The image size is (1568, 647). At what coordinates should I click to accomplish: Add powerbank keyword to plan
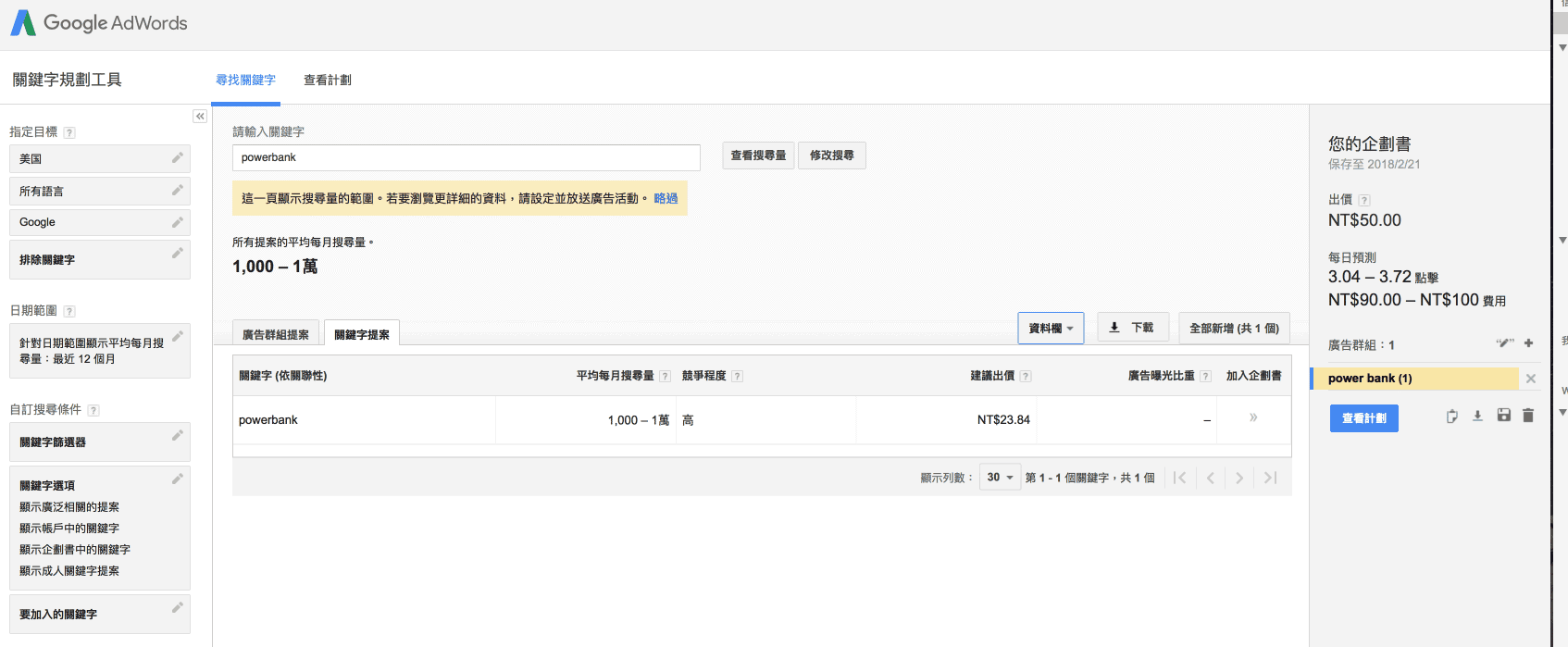point(1253,417)
